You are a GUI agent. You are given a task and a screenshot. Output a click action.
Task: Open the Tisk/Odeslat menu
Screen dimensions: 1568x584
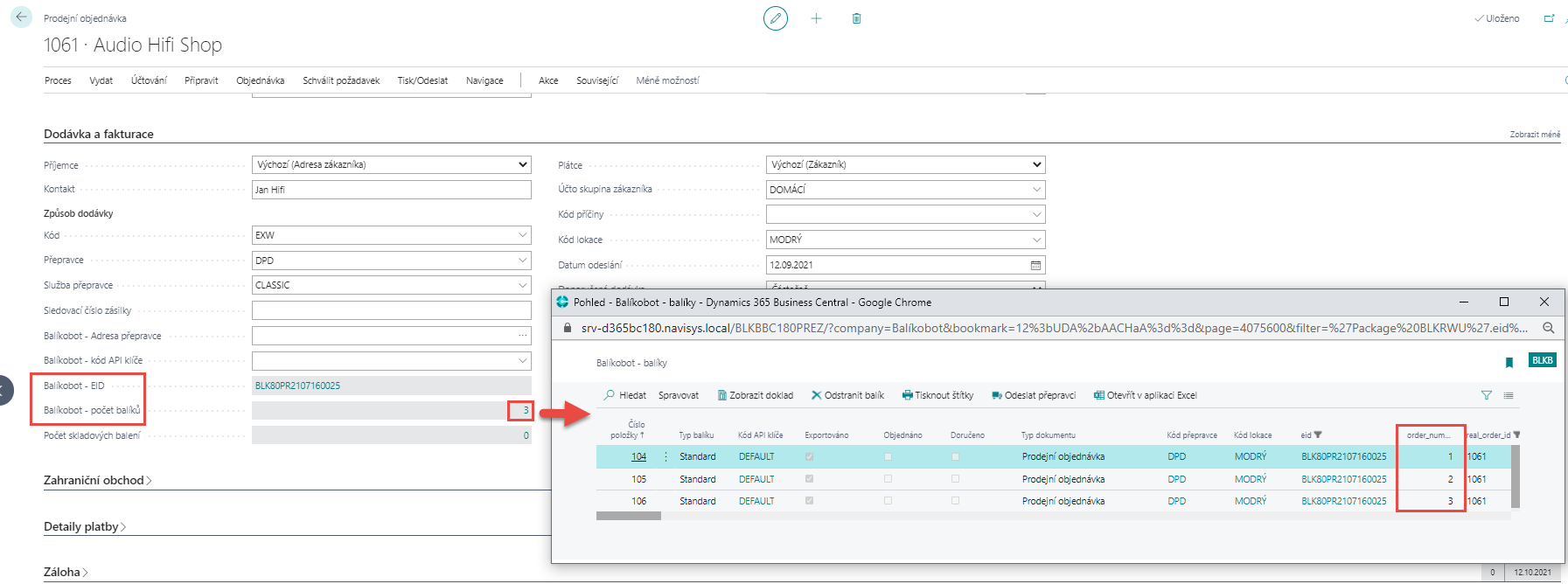click(422, 80)
